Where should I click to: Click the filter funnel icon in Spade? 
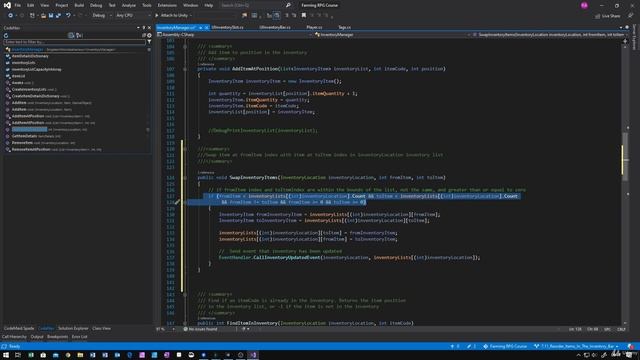(x=149, y=42)
